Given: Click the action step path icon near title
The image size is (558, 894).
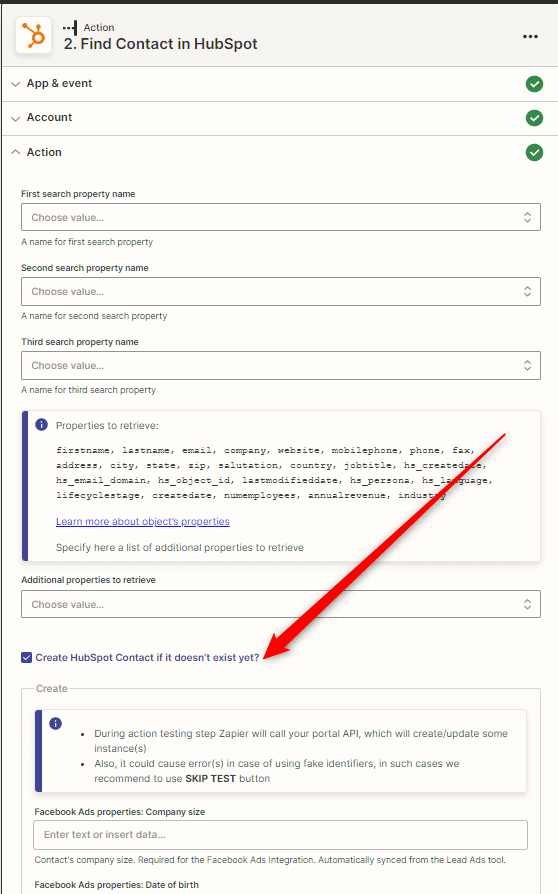Looking at the screenshot, I should [70, 27].
